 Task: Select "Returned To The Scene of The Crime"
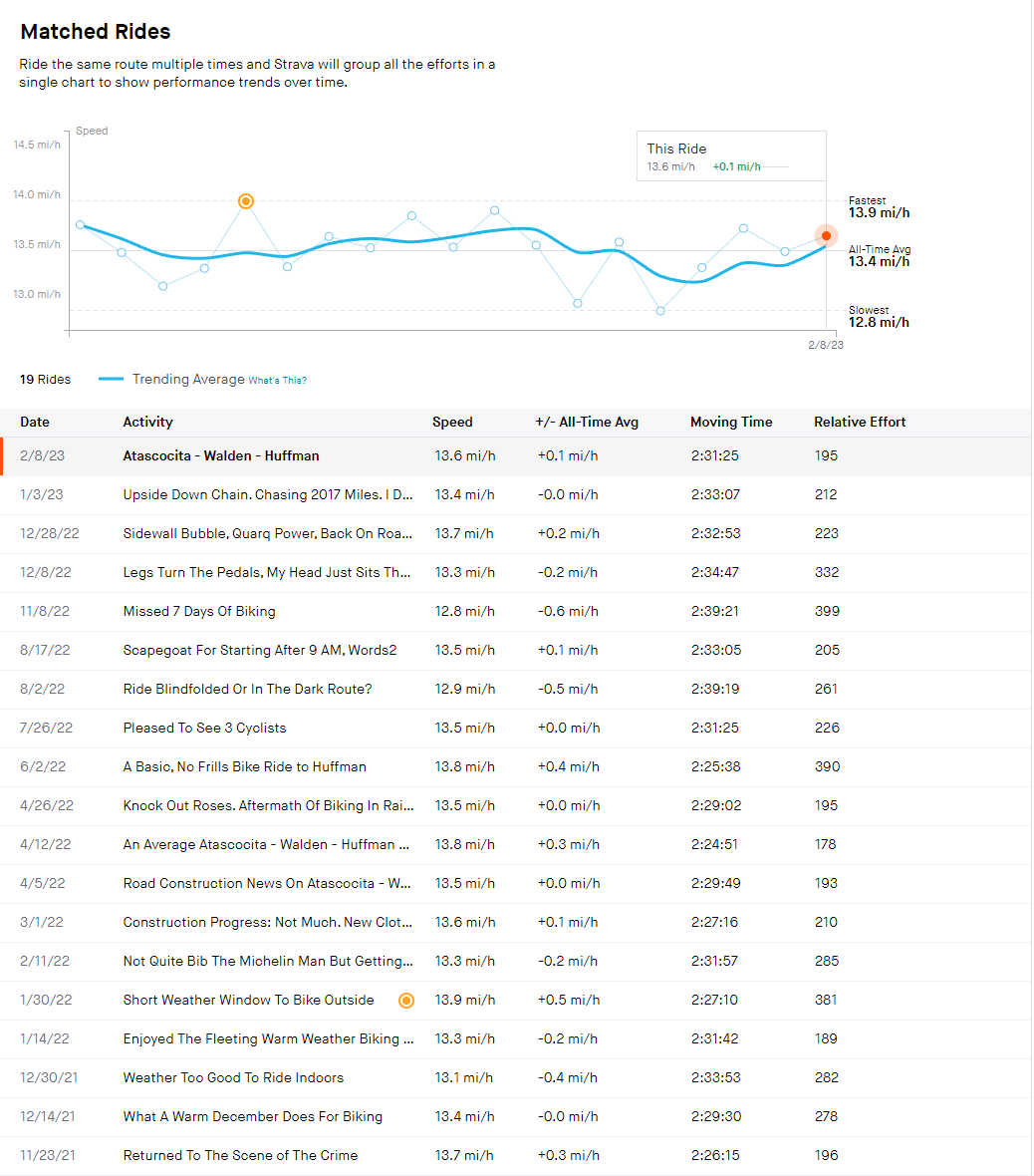point(240,1155)
